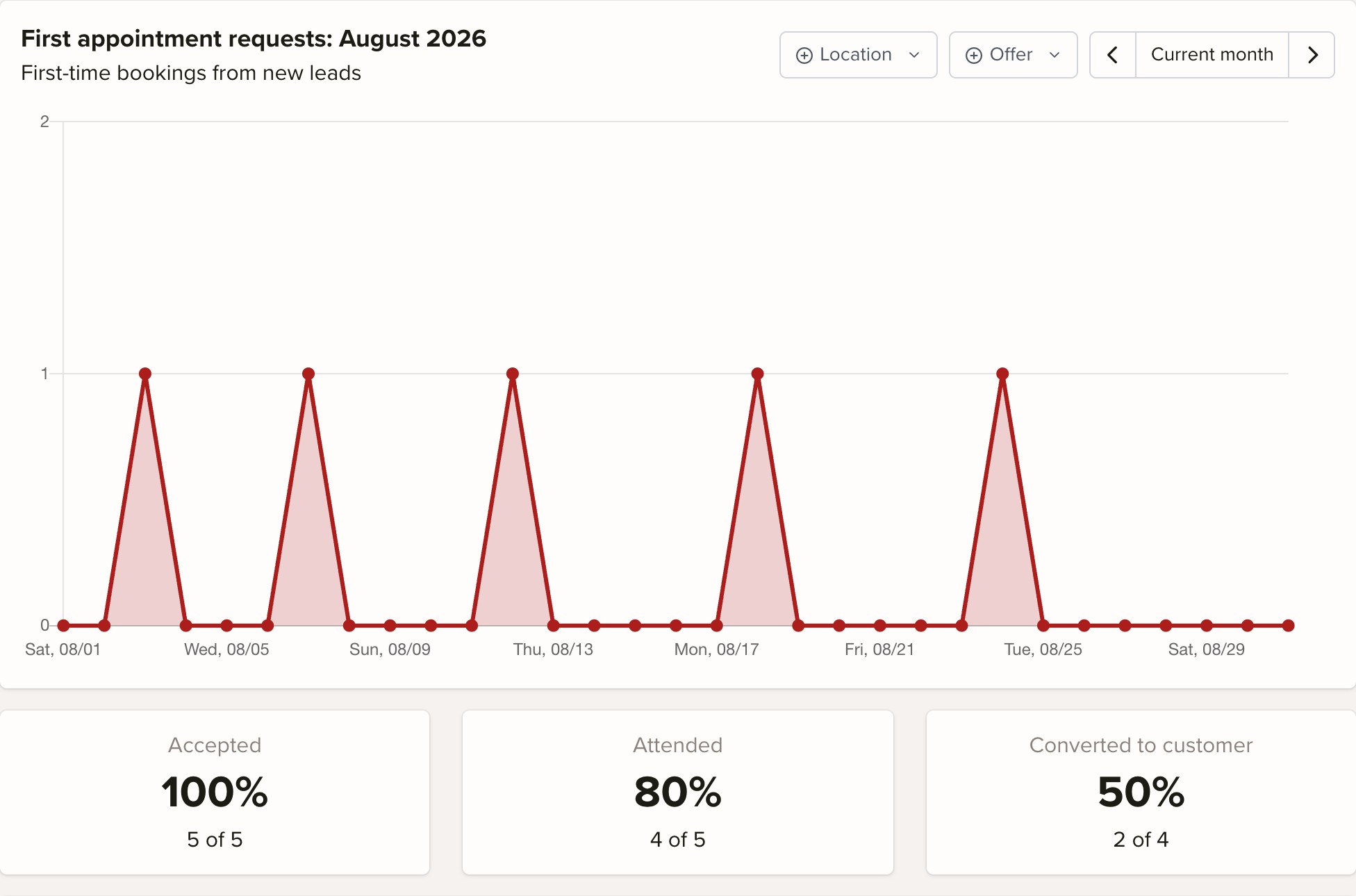Click the chevron arrow in the Offer filter
Screen dimensions: 1356x896
click(x=1055, y=55)
